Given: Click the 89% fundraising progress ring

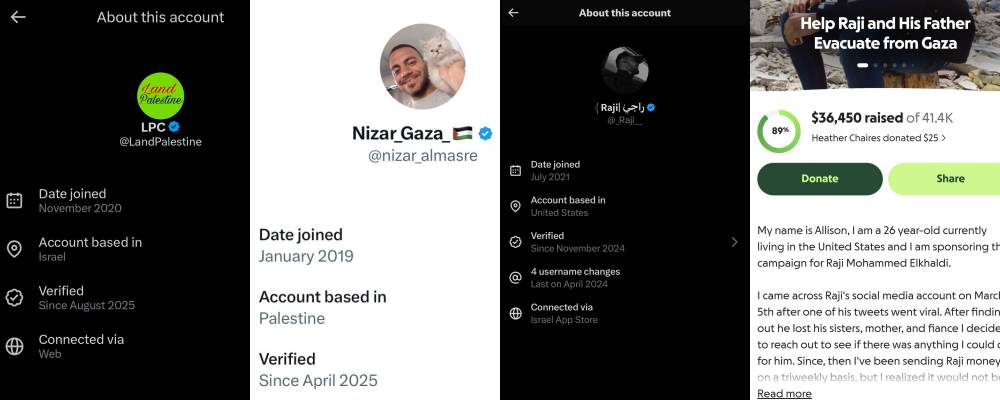Looking at the screenshot, I should click(778, 131).
